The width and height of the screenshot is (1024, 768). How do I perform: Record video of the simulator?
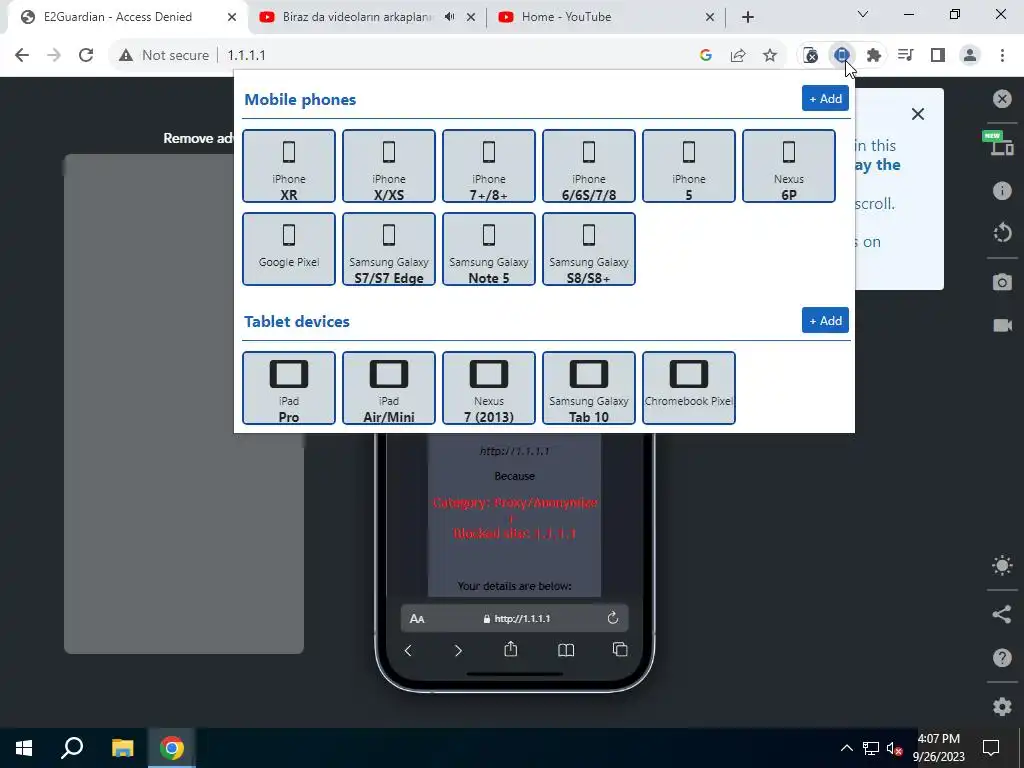pyautogui.click(x=1002, y=325)
